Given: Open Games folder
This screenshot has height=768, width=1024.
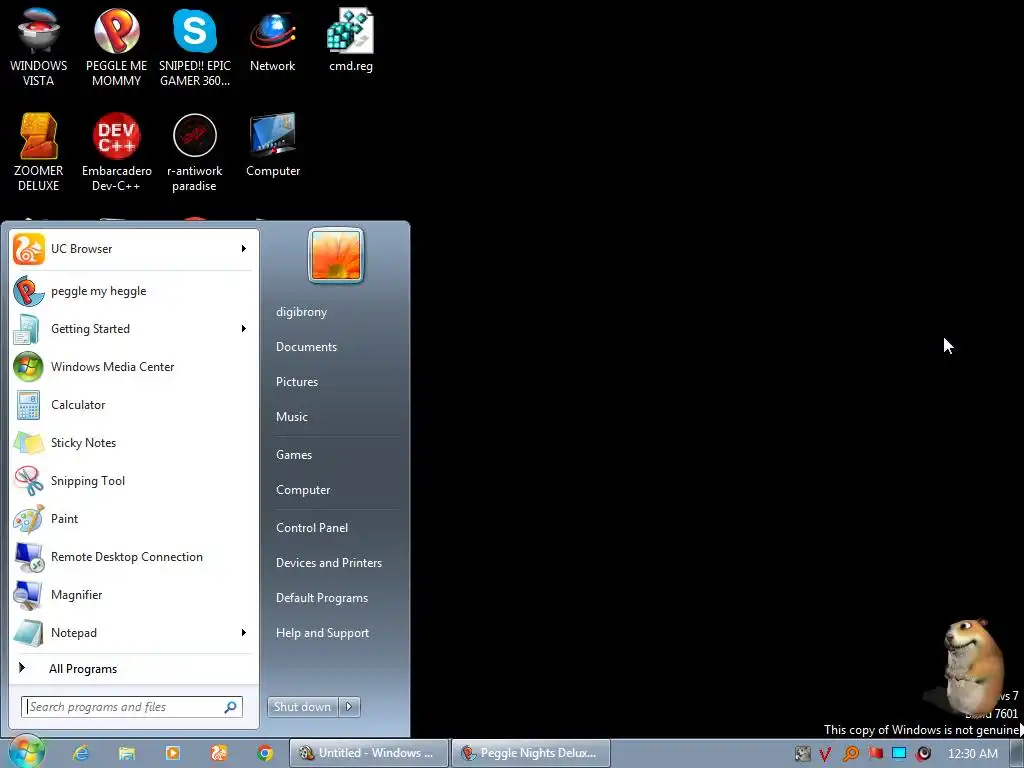Looking at the screenshot, I should [294, 455].
